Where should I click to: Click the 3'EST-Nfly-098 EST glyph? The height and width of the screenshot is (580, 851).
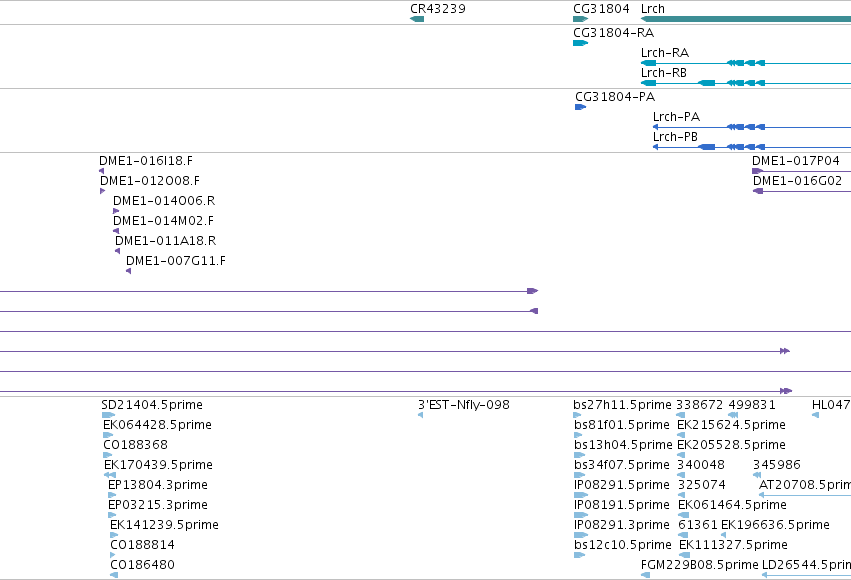421,415
